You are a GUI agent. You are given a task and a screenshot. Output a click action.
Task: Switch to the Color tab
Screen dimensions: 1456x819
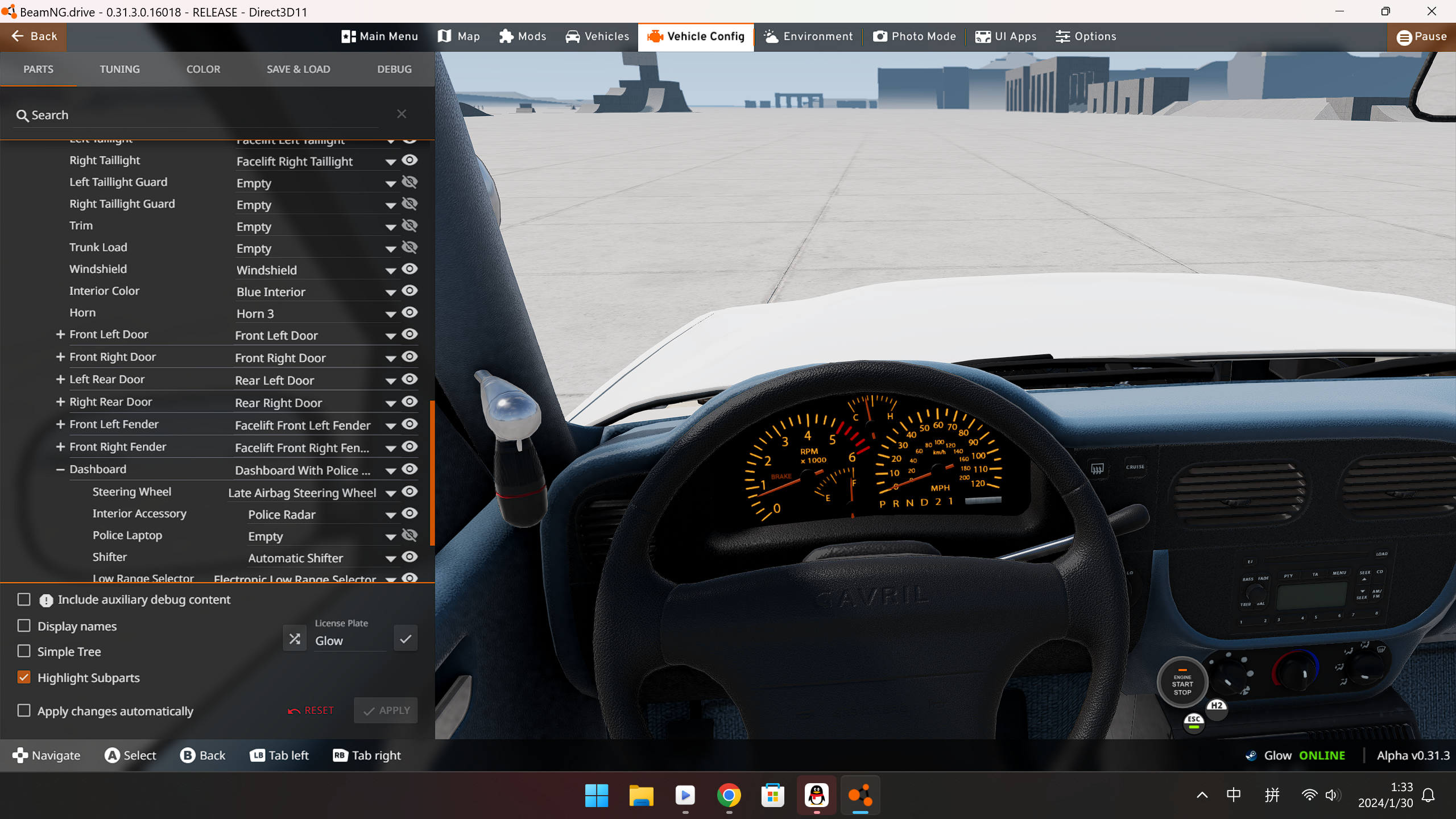(x=203, y=69)
